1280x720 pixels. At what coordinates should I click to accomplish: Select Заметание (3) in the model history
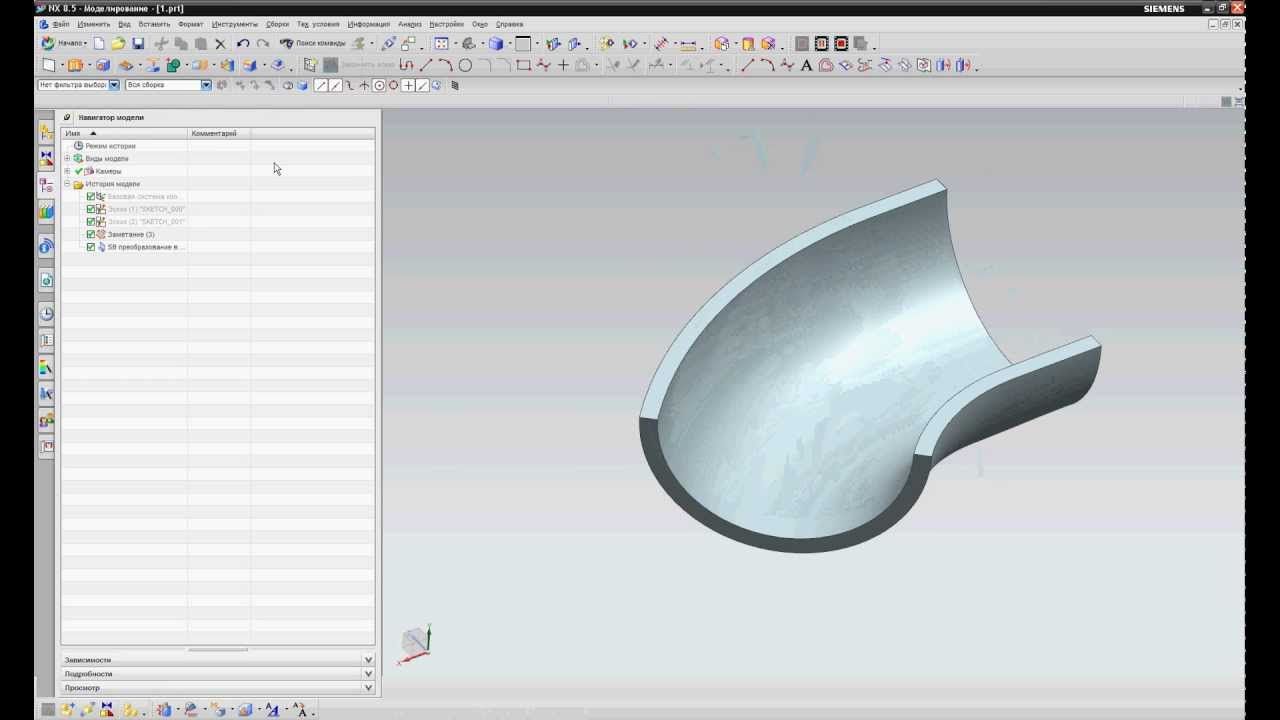click(x=131, y=234)
